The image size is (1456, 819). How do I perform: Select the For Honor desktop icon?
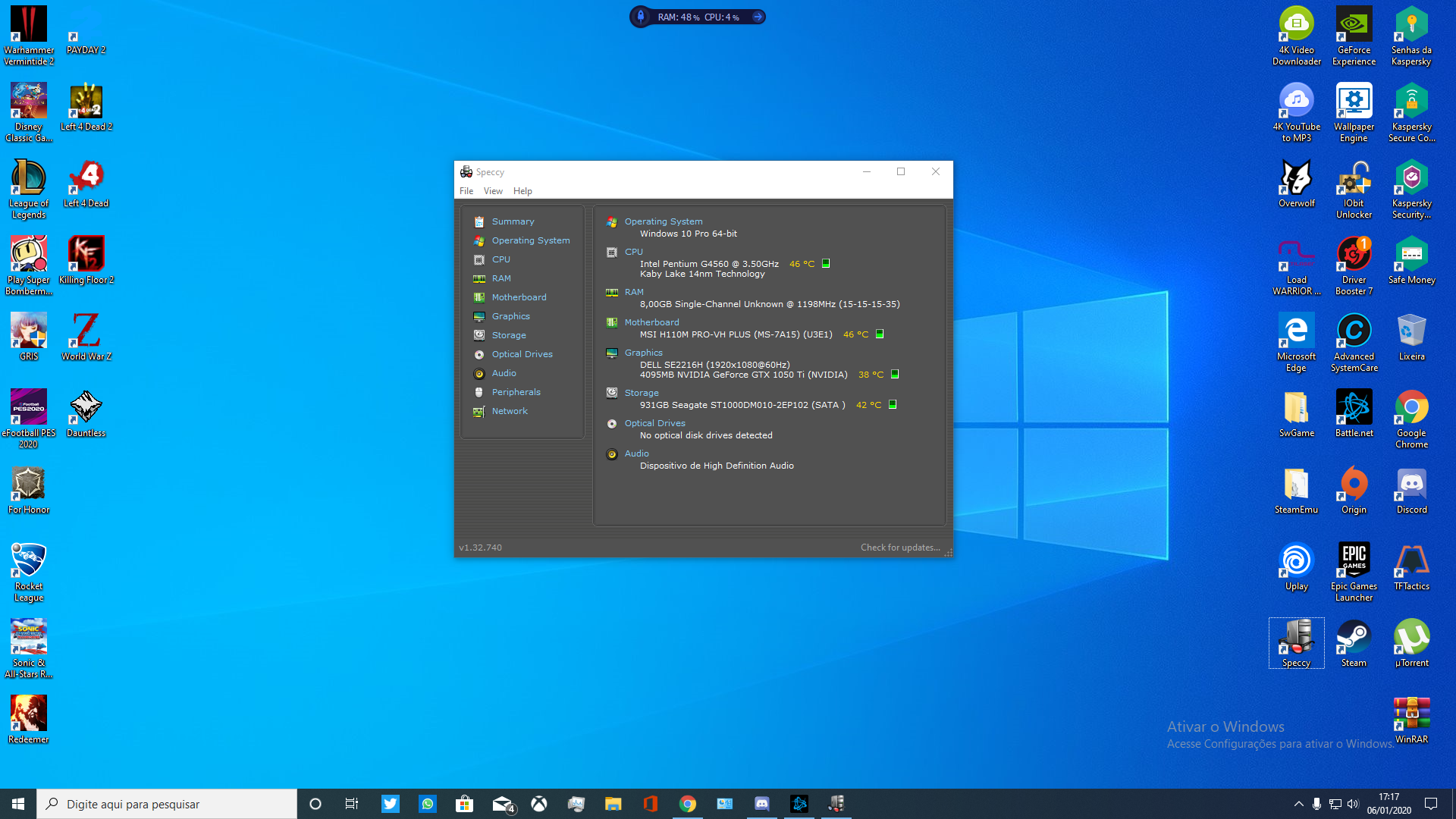29,490
